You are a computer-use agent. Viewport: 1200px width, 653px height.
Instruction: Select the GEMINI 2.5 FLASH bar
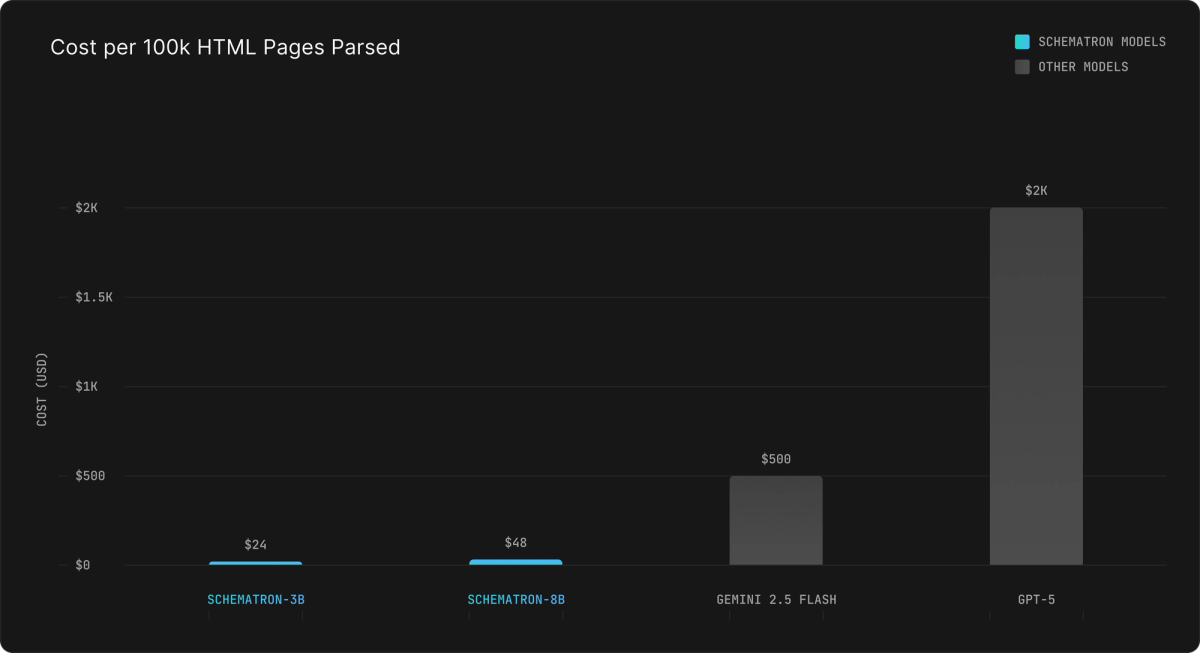point(777,520)
